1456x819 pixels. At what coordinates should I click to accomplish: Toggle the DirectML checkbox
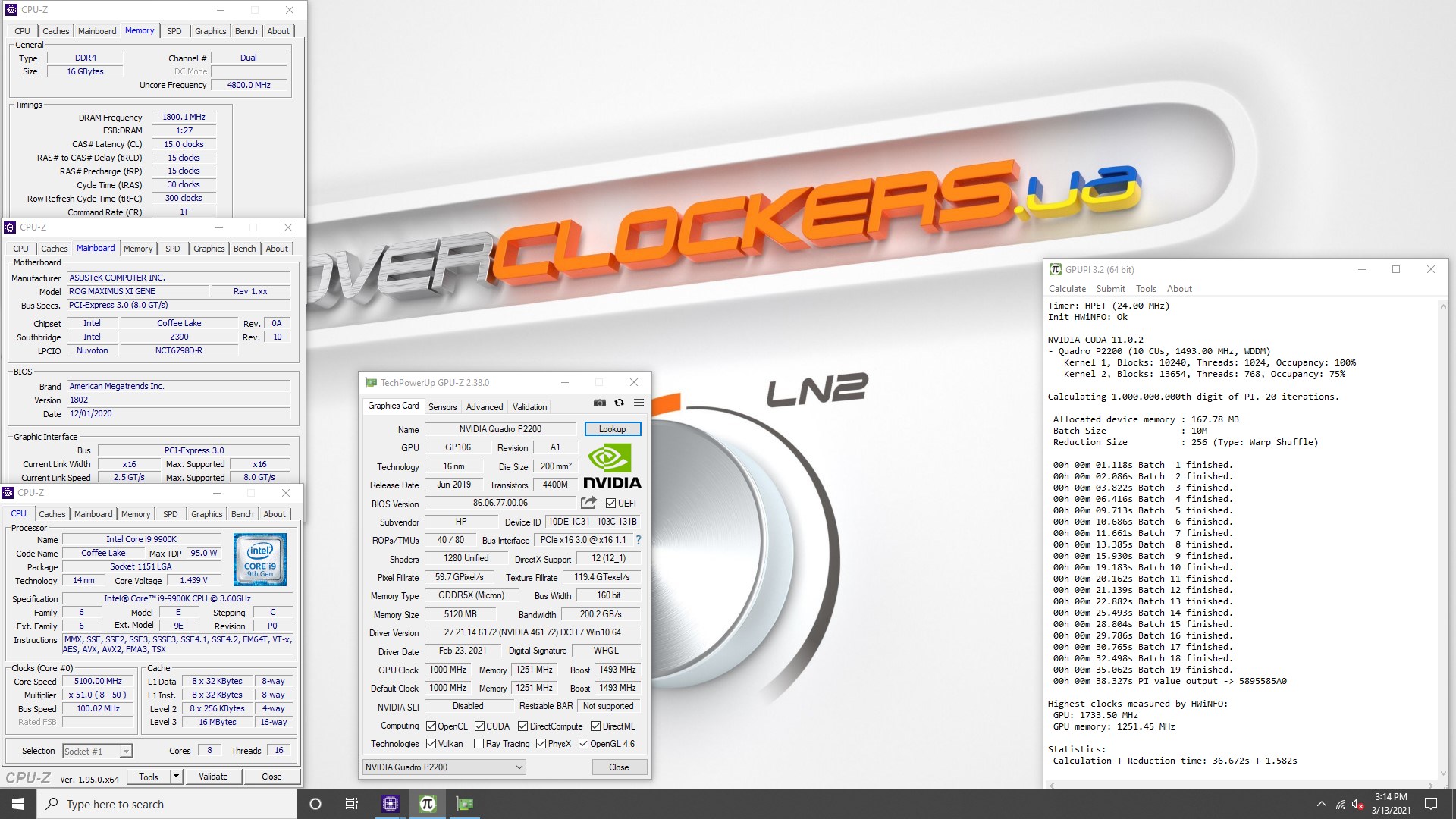(x=596, y=726)
